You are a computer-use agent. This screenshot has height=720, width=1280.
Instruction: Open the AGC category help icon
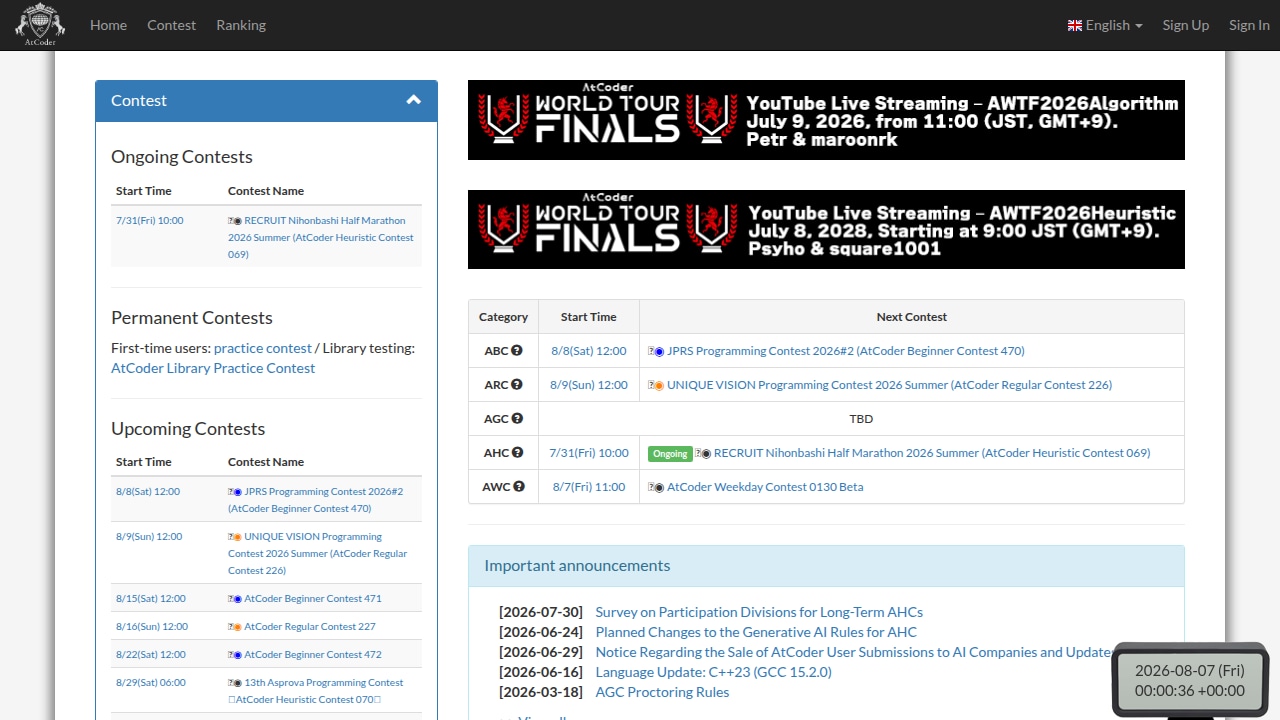tap(517, 419)
